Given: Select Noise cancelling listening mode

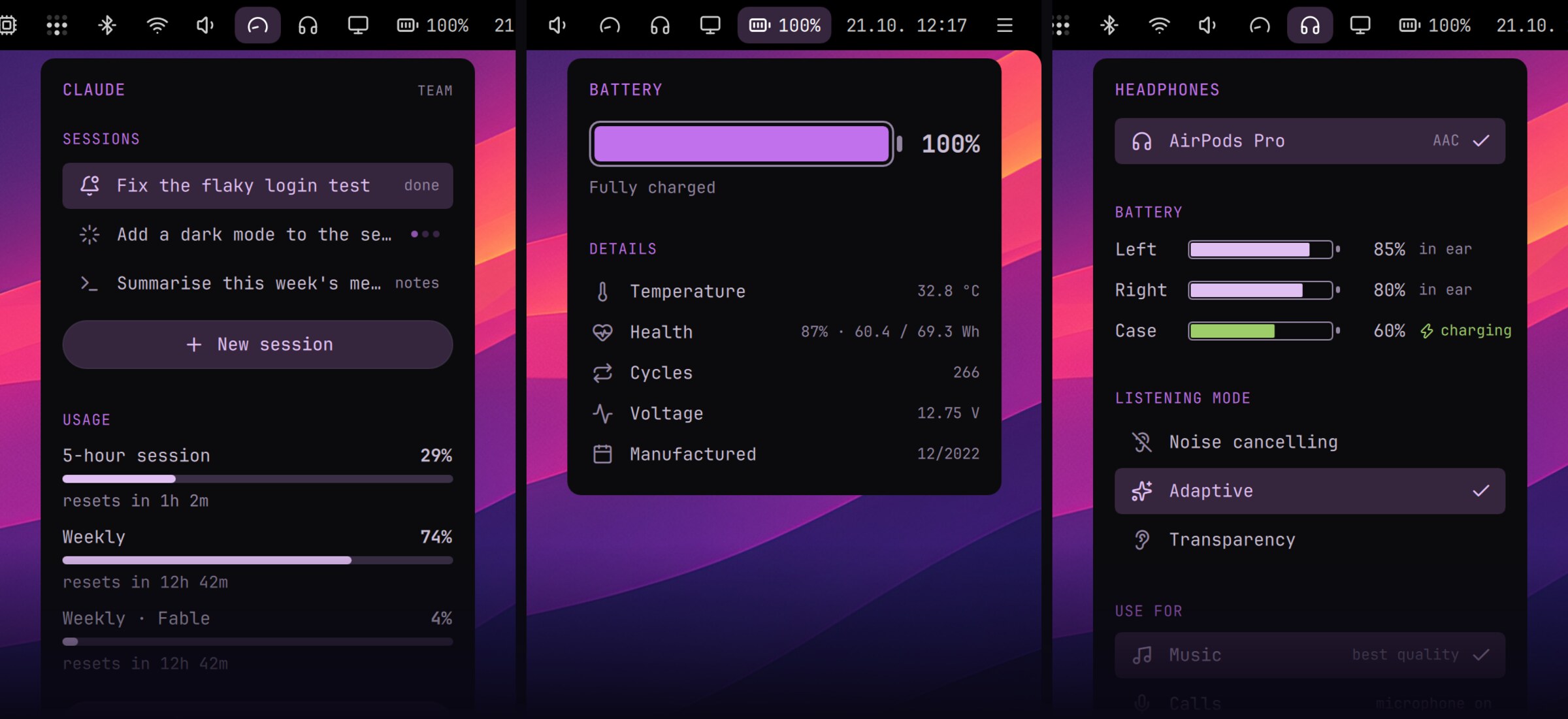Looking at the screenshot, I should point(1309,442).
